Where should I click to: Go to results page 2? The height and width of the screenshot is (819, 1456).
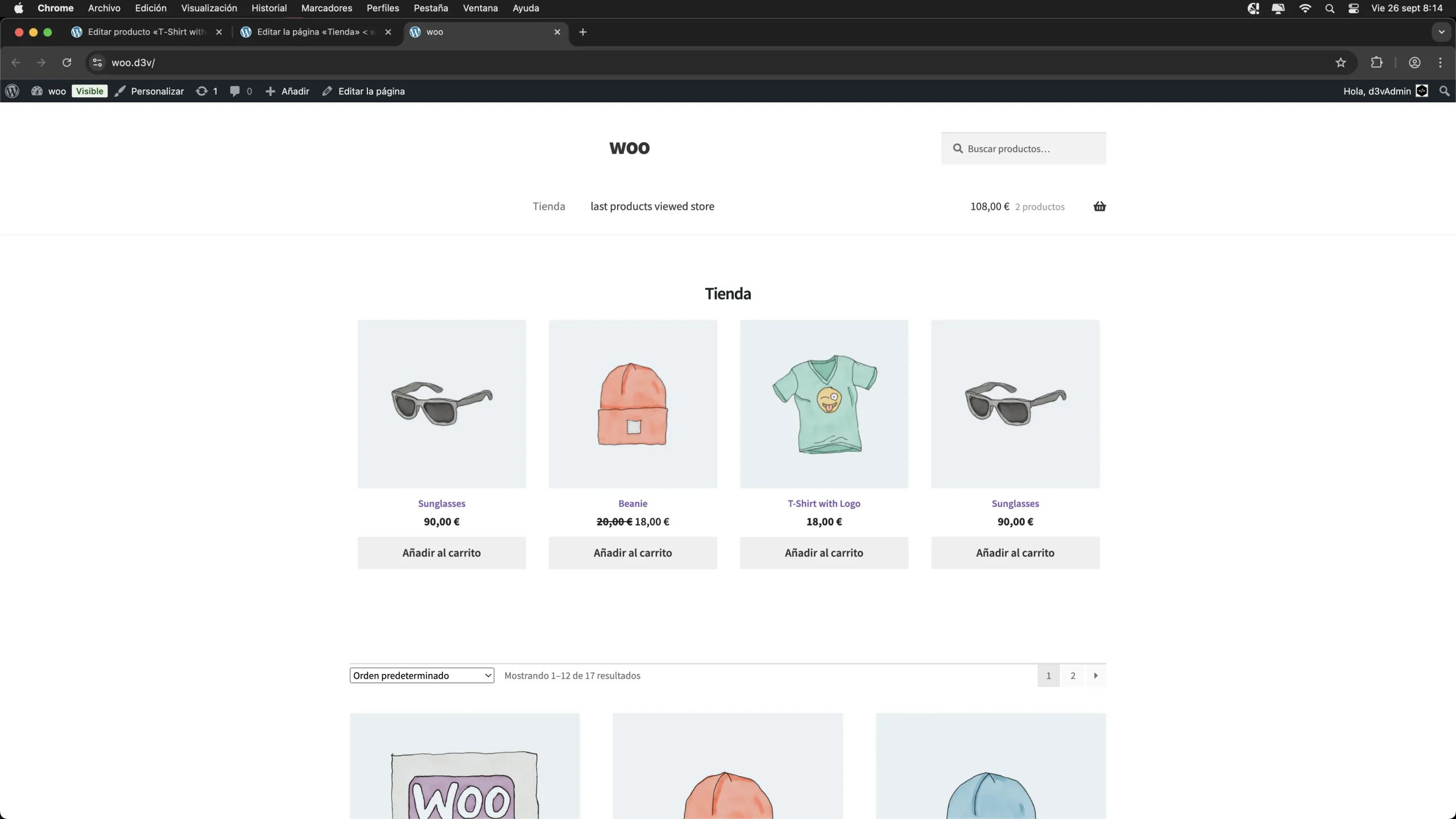pyautogui.click(x=1073, y=676)
